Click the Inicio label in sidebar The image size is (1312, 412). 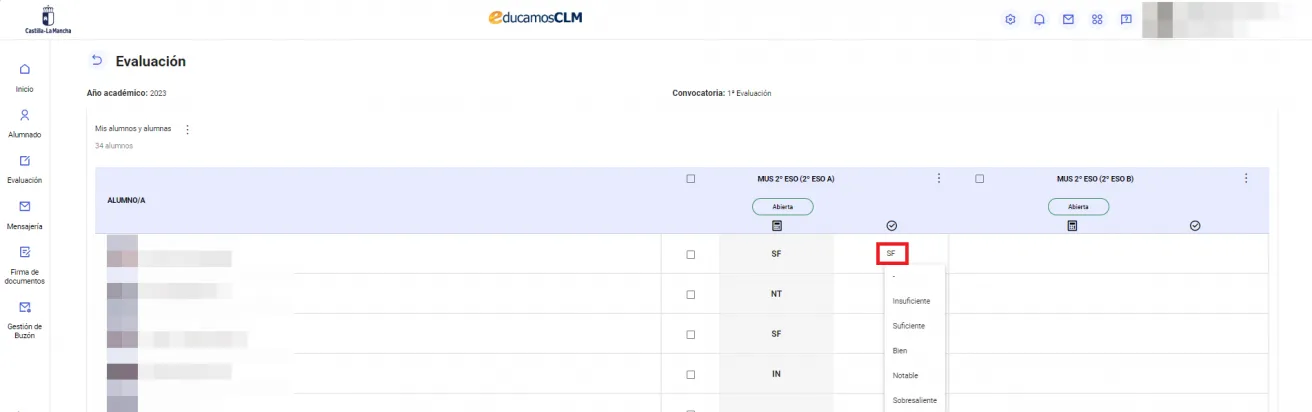click(x=25, y=89)
